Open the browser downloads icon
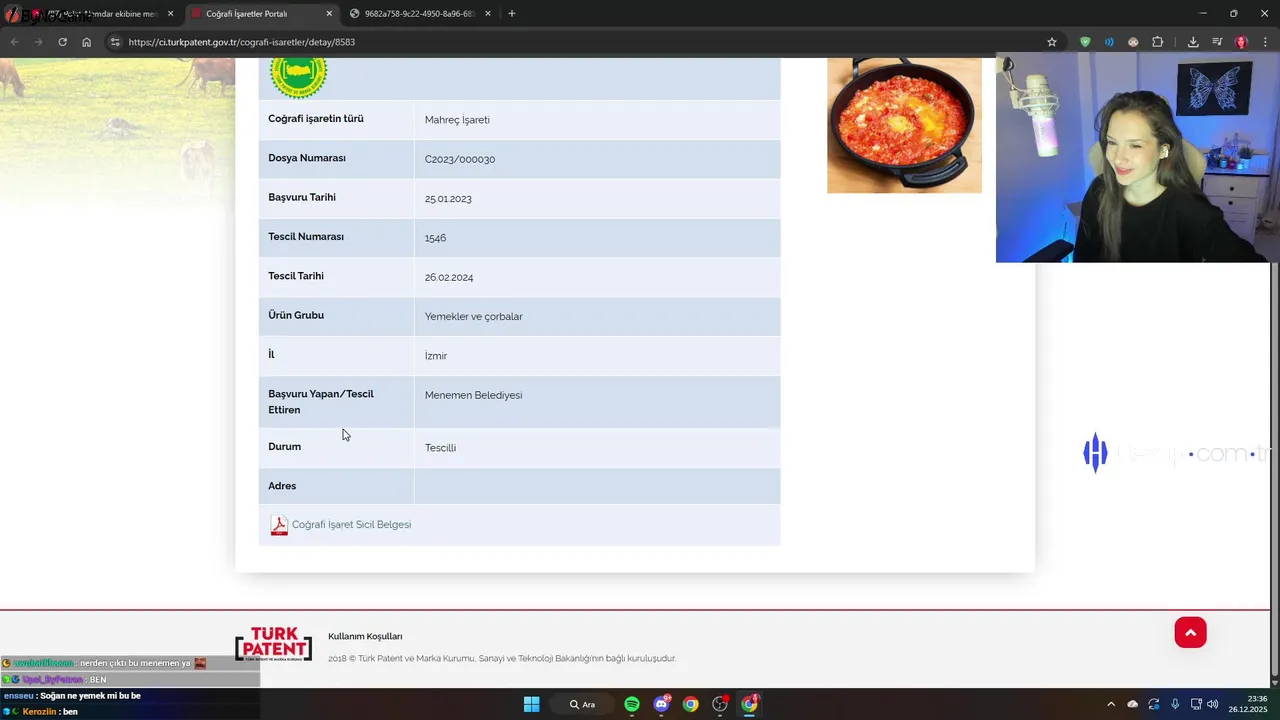 1193,42
